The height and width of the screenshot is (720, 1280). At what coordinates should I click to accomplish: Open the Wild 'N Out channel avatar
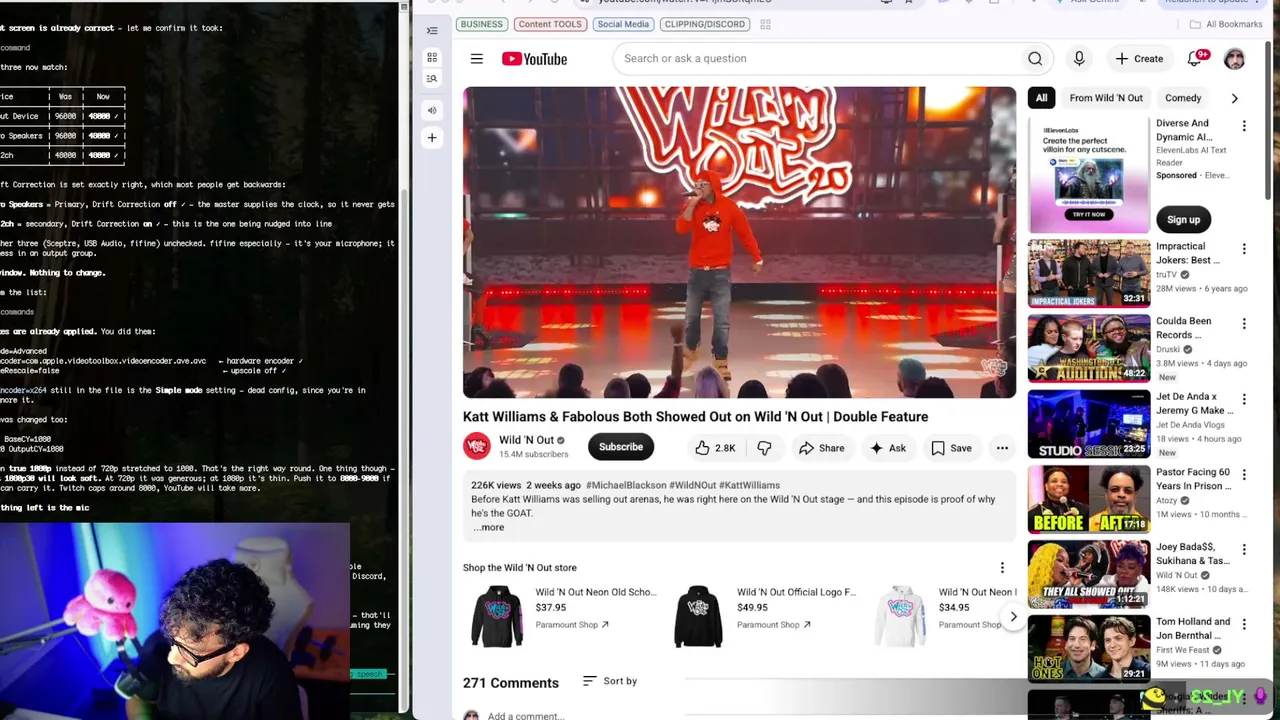[477, 446]
